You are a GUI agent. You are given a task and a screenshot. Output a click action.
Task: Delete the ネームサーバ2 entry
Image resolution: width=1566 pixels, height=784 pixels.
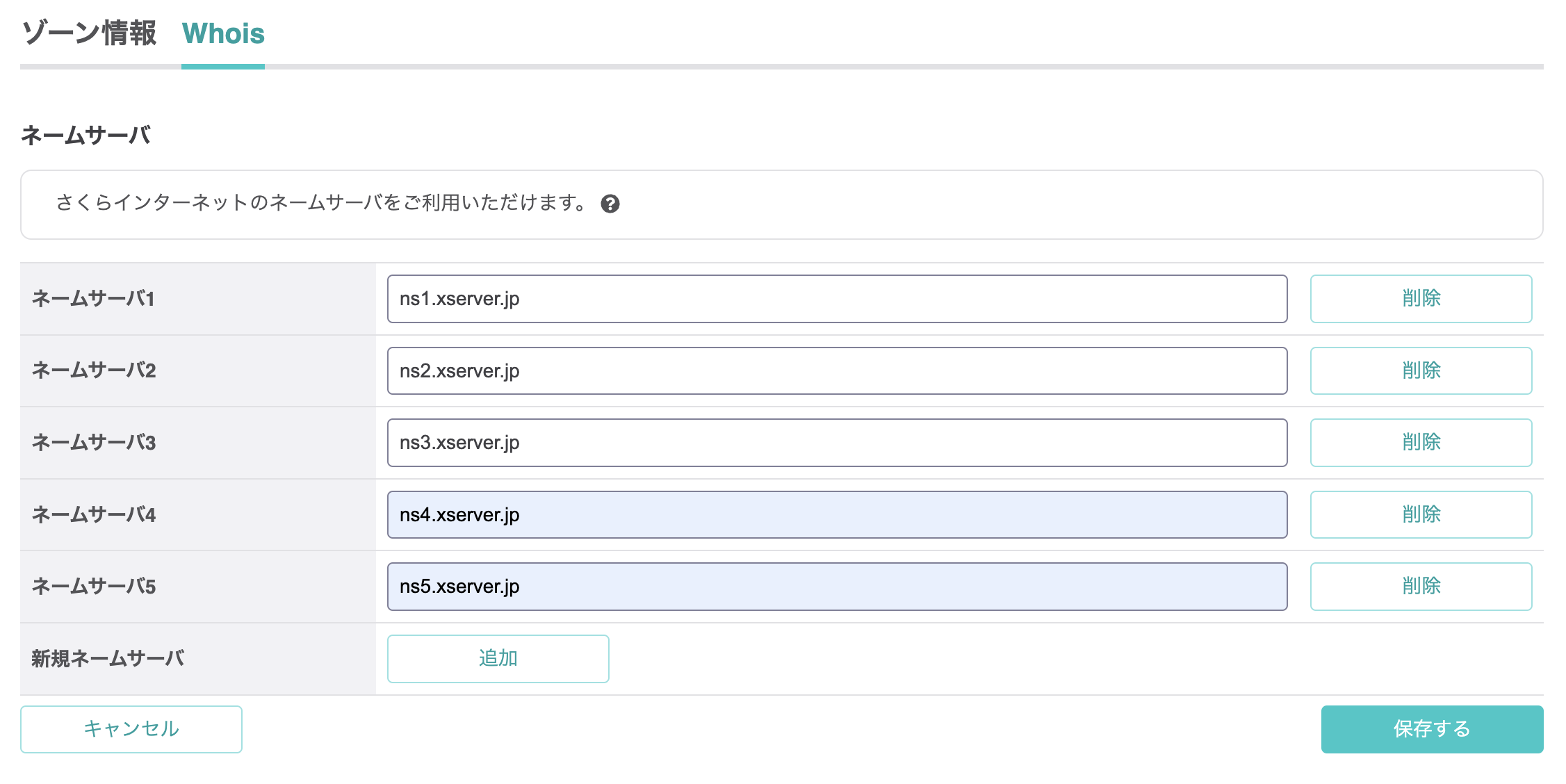pyautogui.click(x=1420, y=370)
